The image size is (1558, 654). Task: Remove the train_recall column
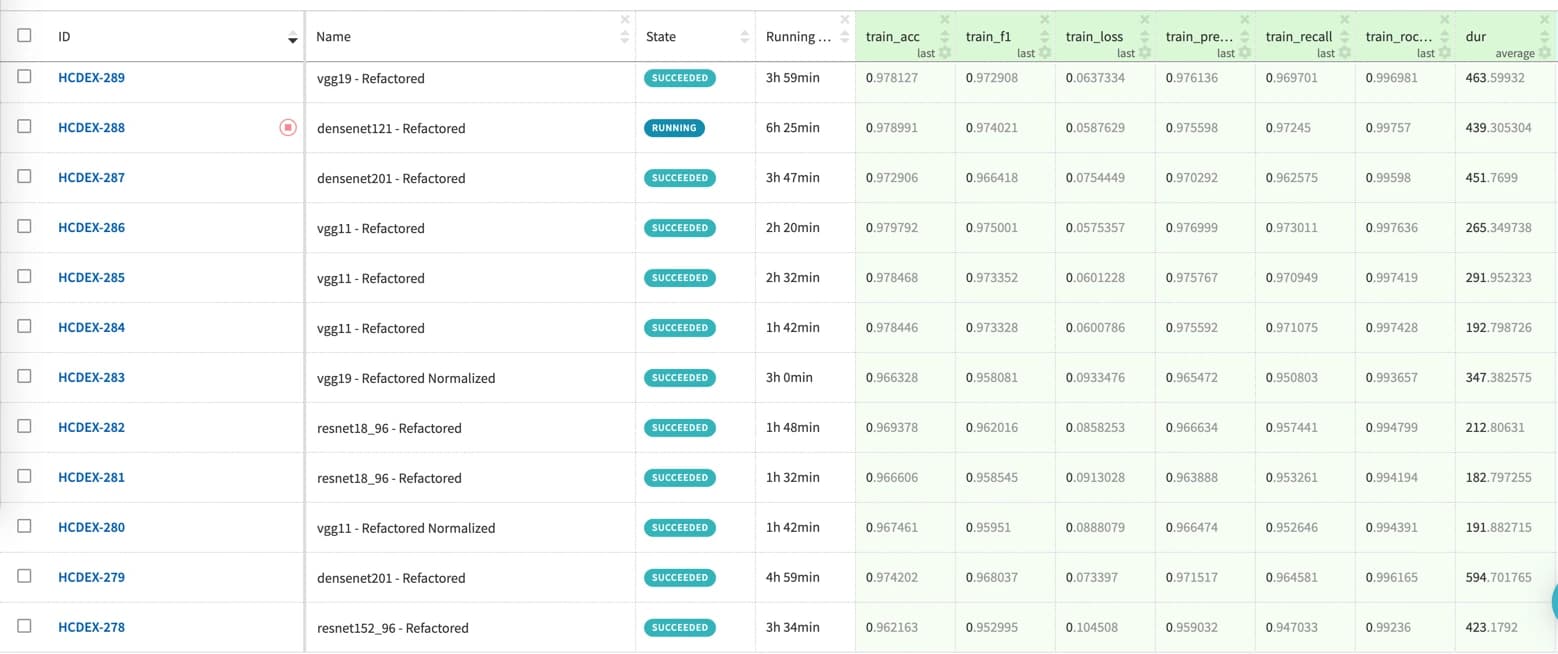(x=1345, y=19)
